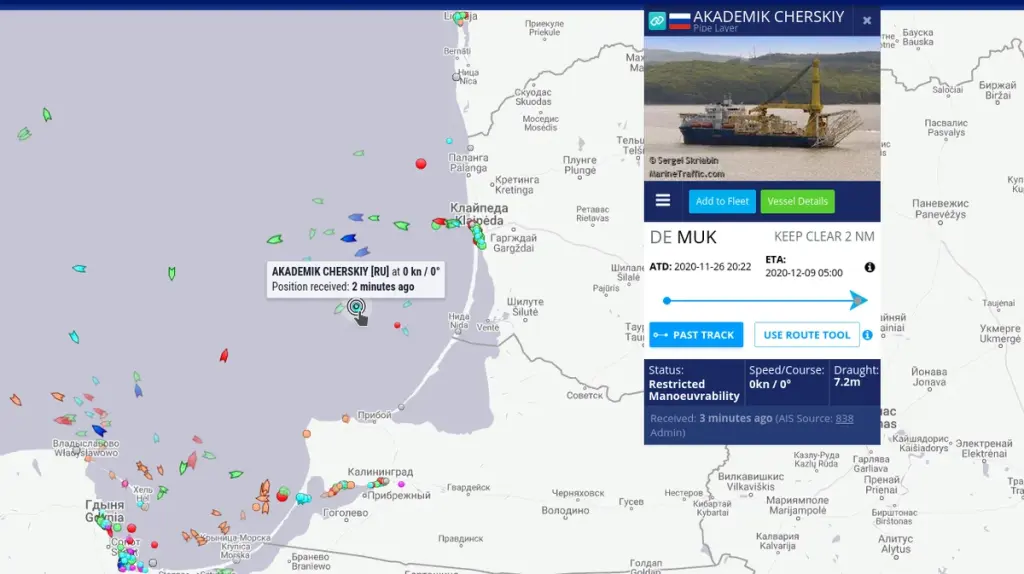Open Vessel Details
The height and width of the screenshot is (574, 1024).
[x=797, y=201]
